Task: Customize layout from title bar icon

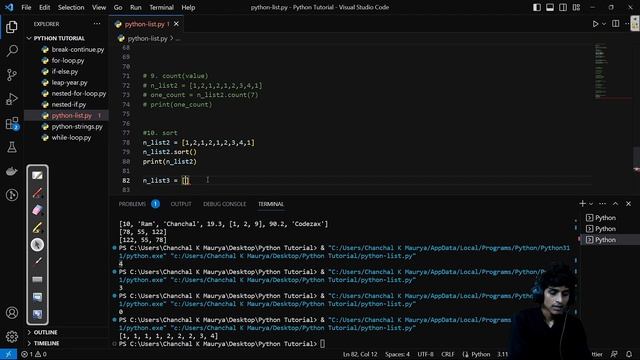Action: coord(576,7)
